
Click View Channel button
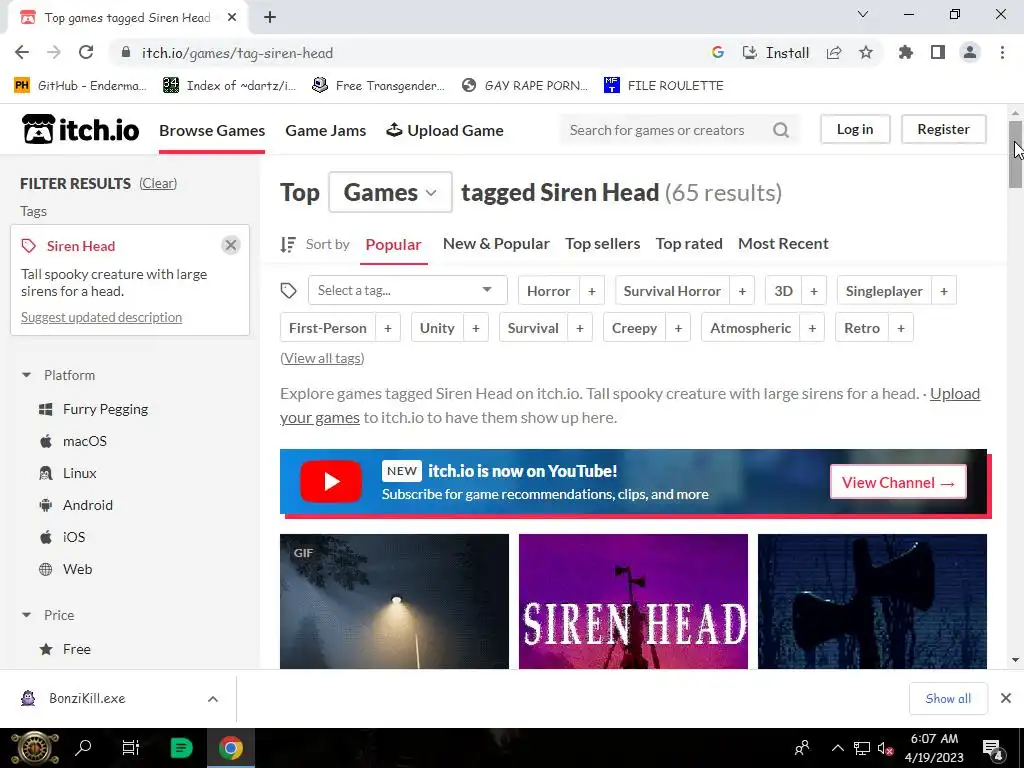898,482
